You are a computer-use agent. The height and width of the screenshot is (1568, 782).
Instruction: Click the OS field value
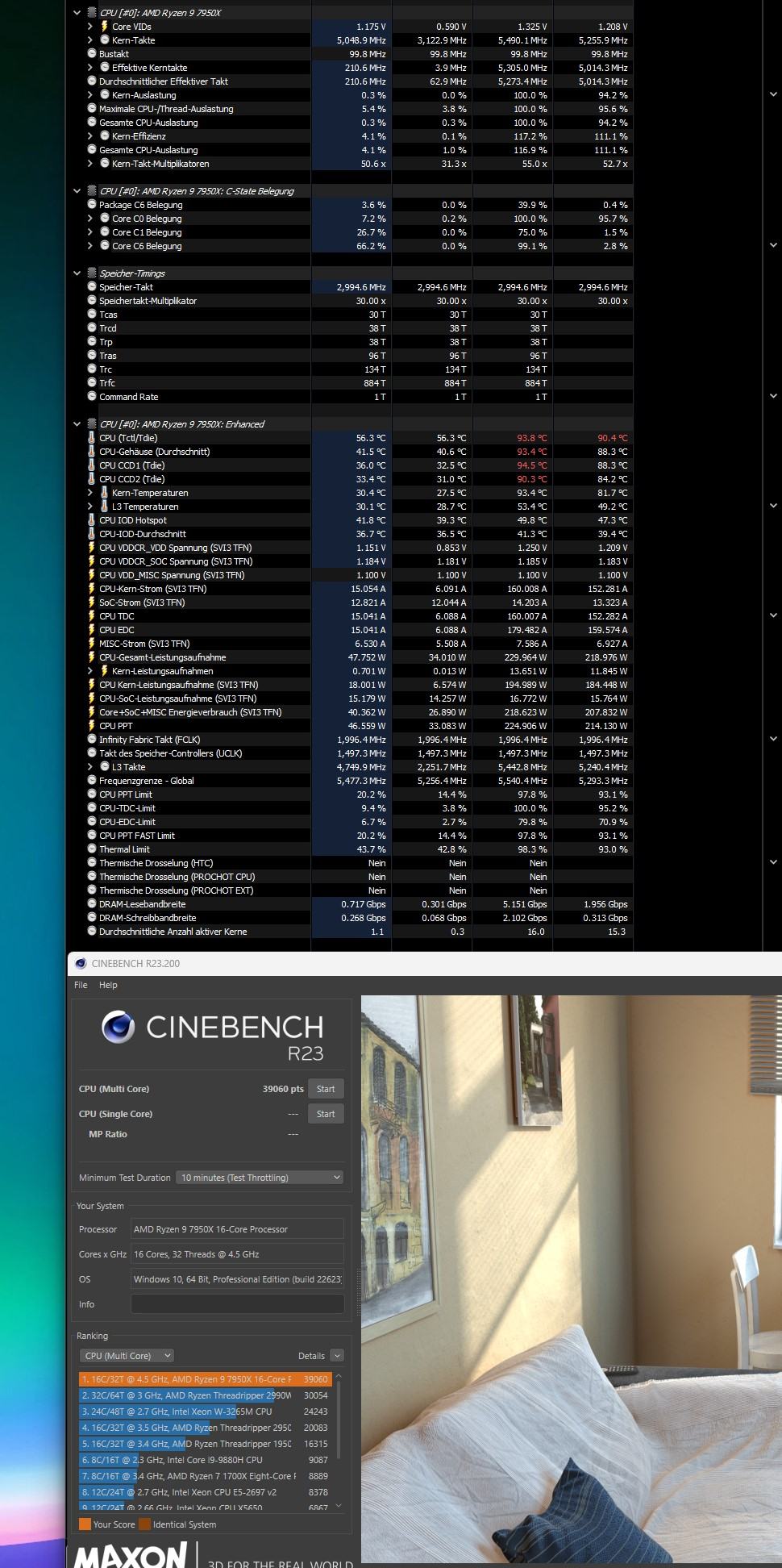[x=237, y=1279]
